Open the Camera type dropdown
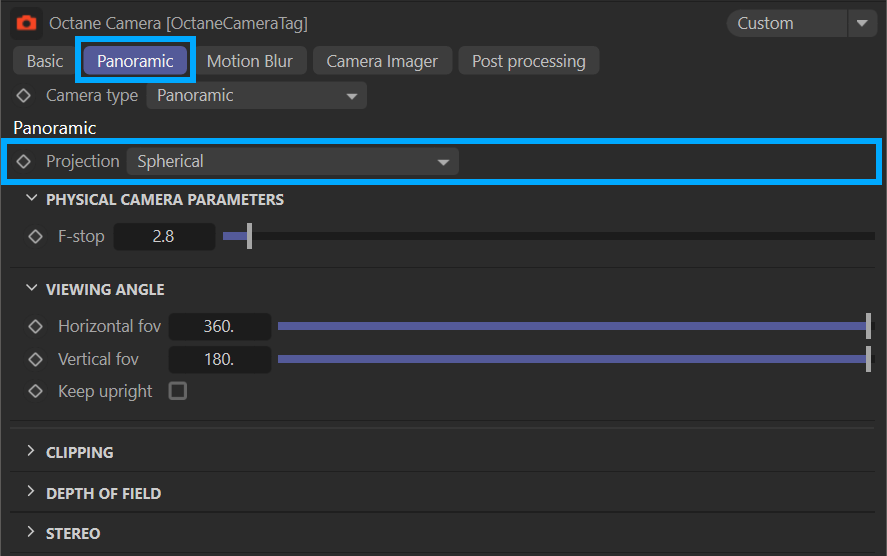Image resolution: width=887 pixels, height=556 pixels. (256, 96)
